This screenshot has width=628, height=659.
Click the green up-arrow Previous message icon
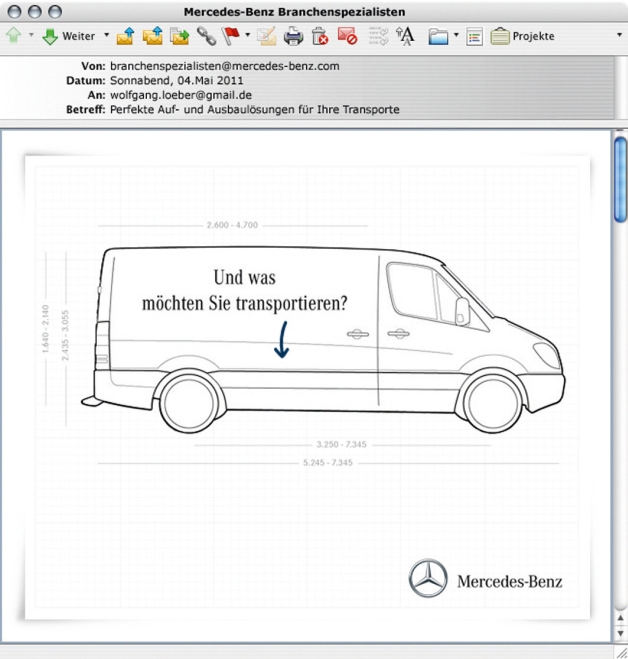(x=13, y=36)
